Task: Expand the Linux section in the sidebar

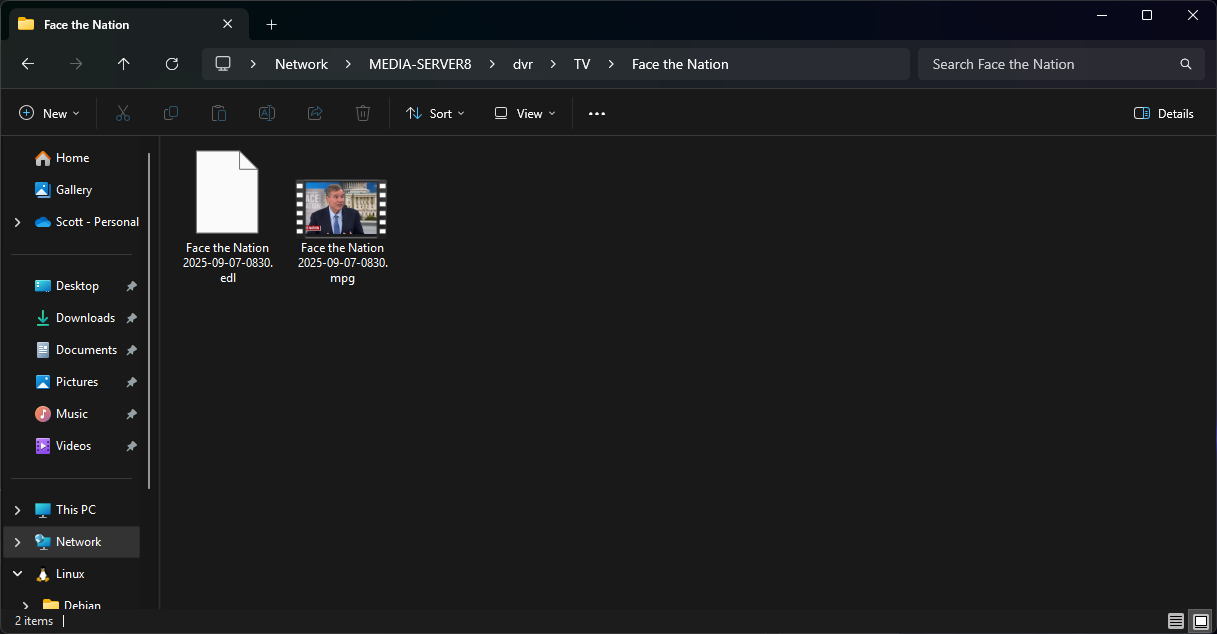Action: click(x=16, y=573)
